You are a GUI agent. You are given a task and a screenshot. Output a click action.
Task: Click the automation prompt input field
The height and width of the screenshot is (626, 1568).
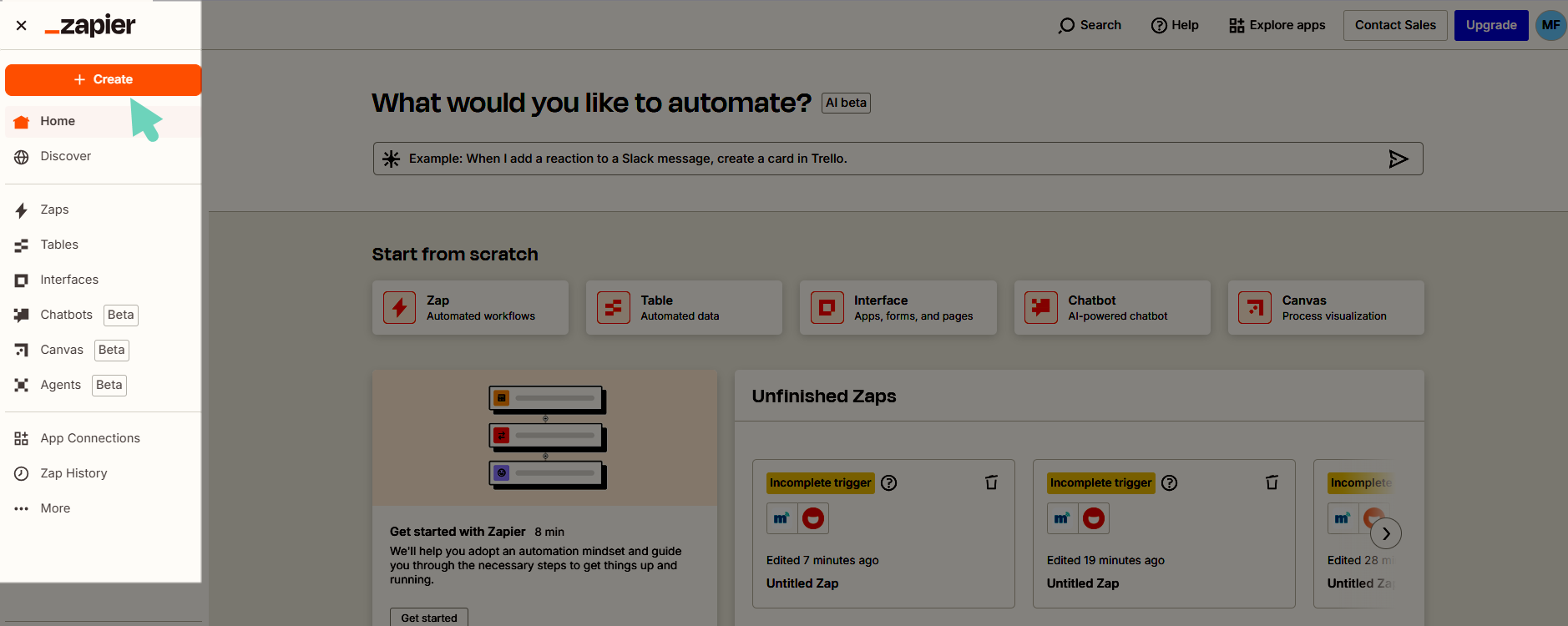[x=898, y=159]
